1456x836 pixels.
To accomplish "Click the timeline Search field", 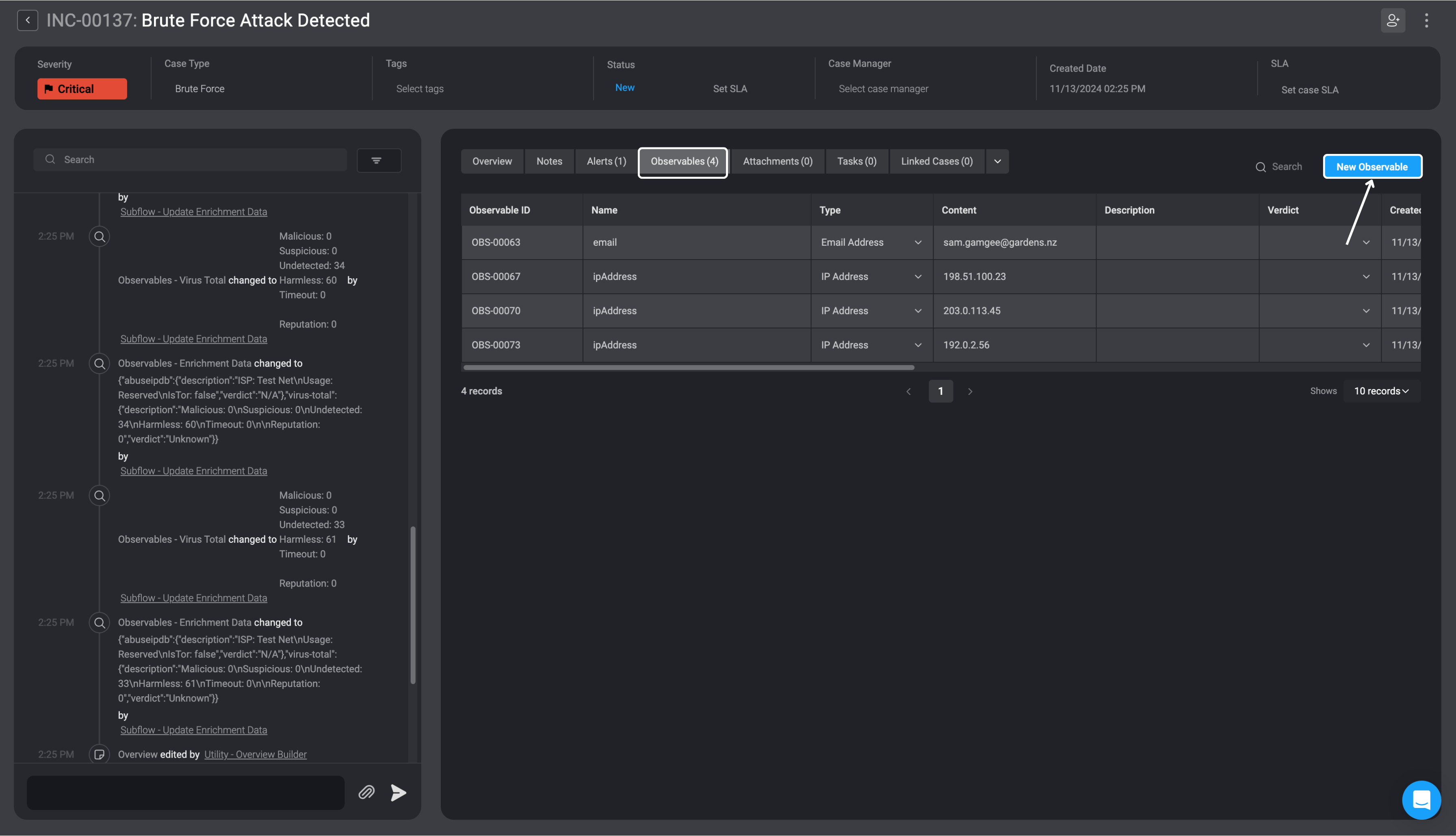I will [x=190, y=159].
